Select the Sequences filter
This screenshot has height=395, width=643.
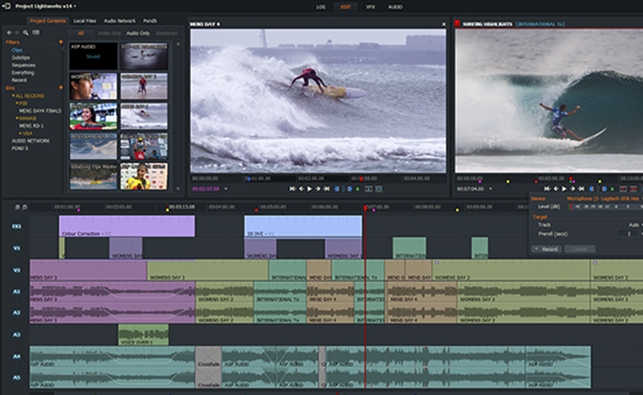point(23,65)
